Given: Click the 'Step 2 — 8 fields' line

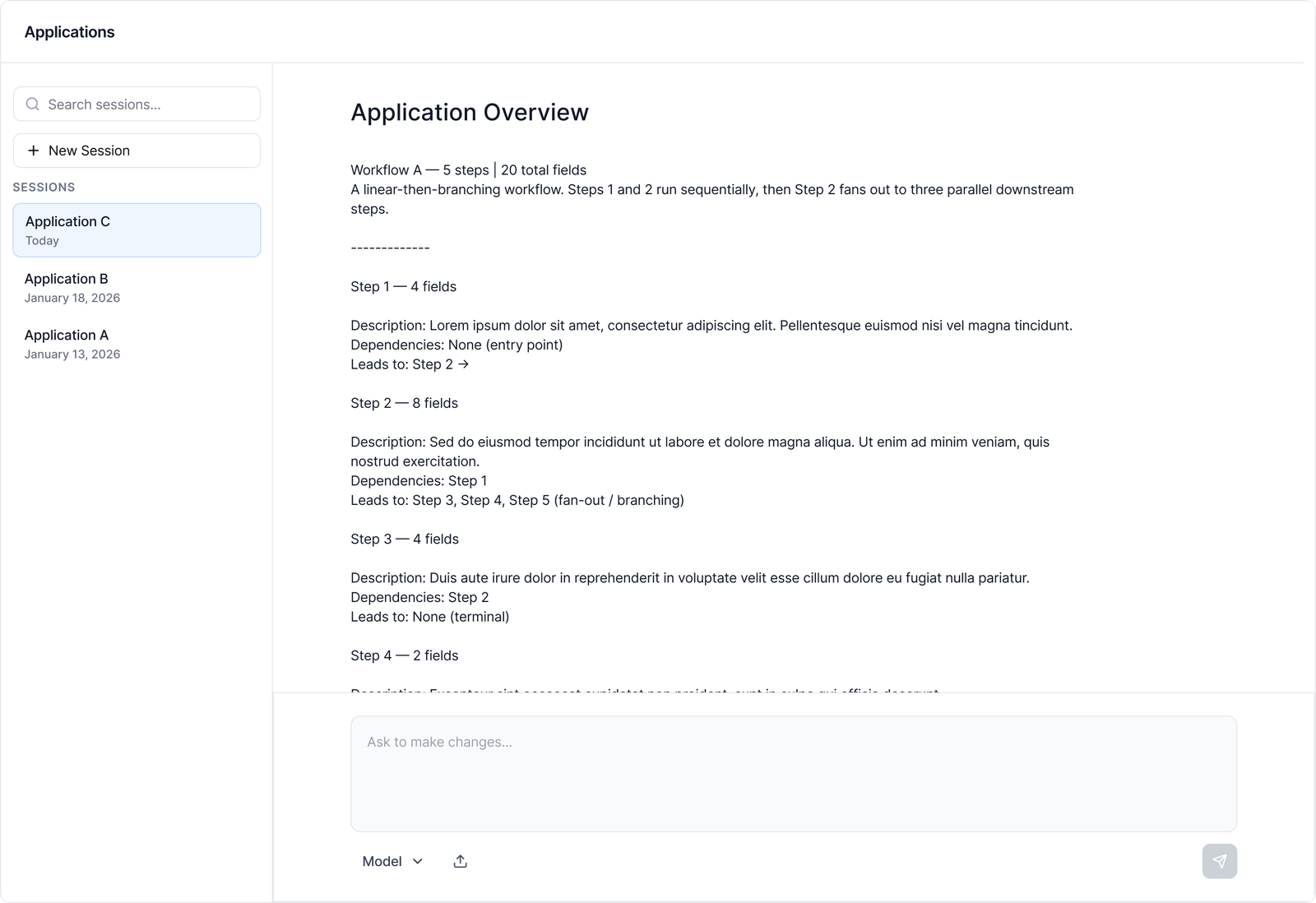Looking at the screenshot, I should tap(405, 403).
